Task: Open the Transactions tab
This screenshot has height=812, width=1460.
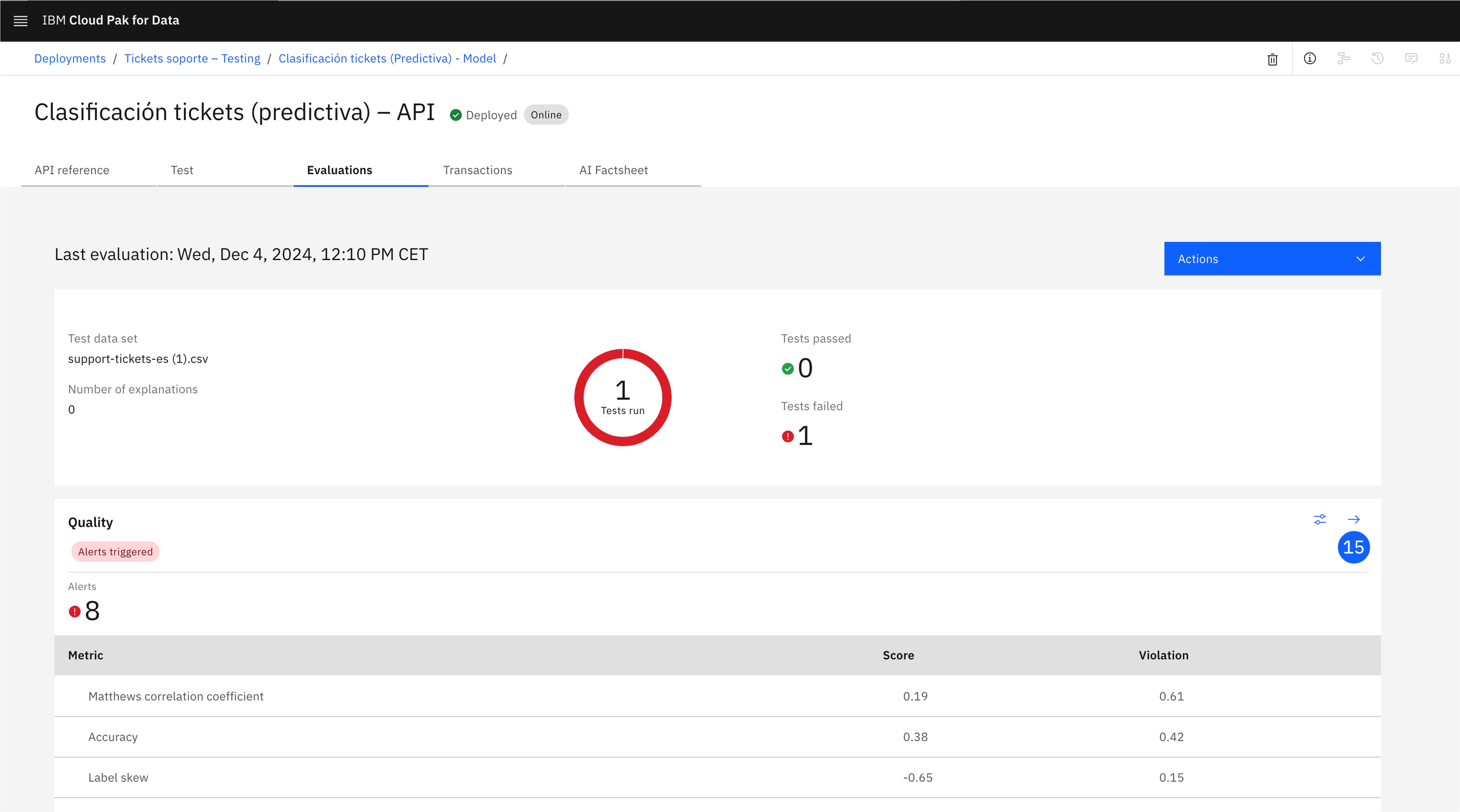Action: [x=497, y=171]
